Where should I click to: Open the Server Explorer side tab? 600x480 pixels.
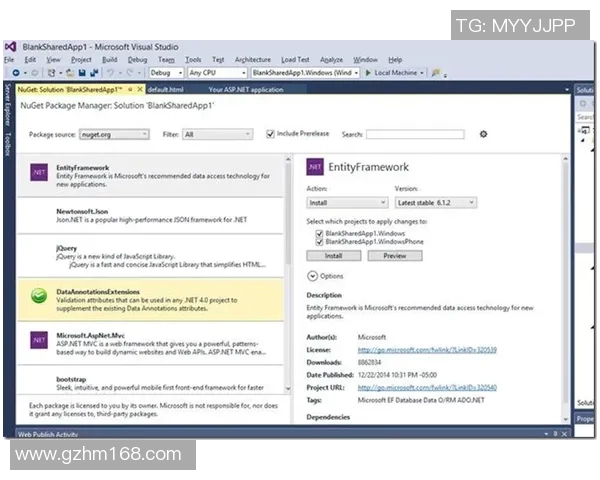[8, 105]
